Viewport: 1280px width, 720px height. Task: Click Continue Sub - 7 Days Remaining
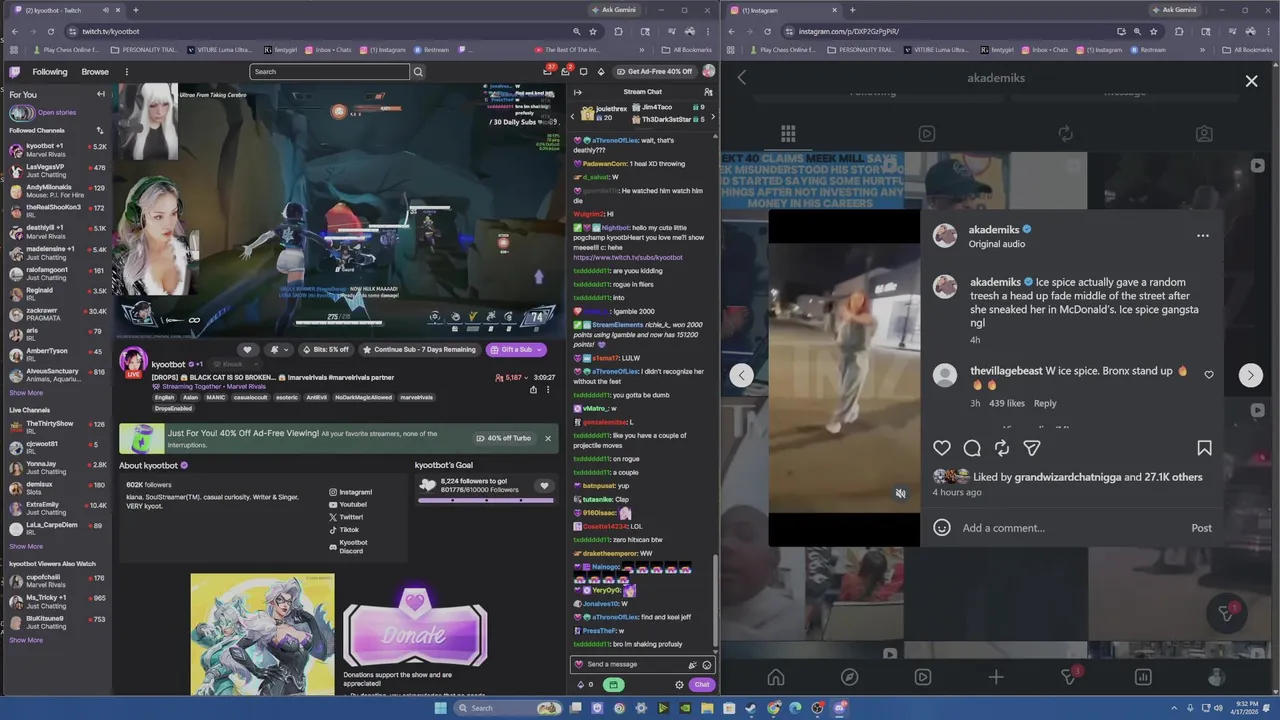[419, 349]
